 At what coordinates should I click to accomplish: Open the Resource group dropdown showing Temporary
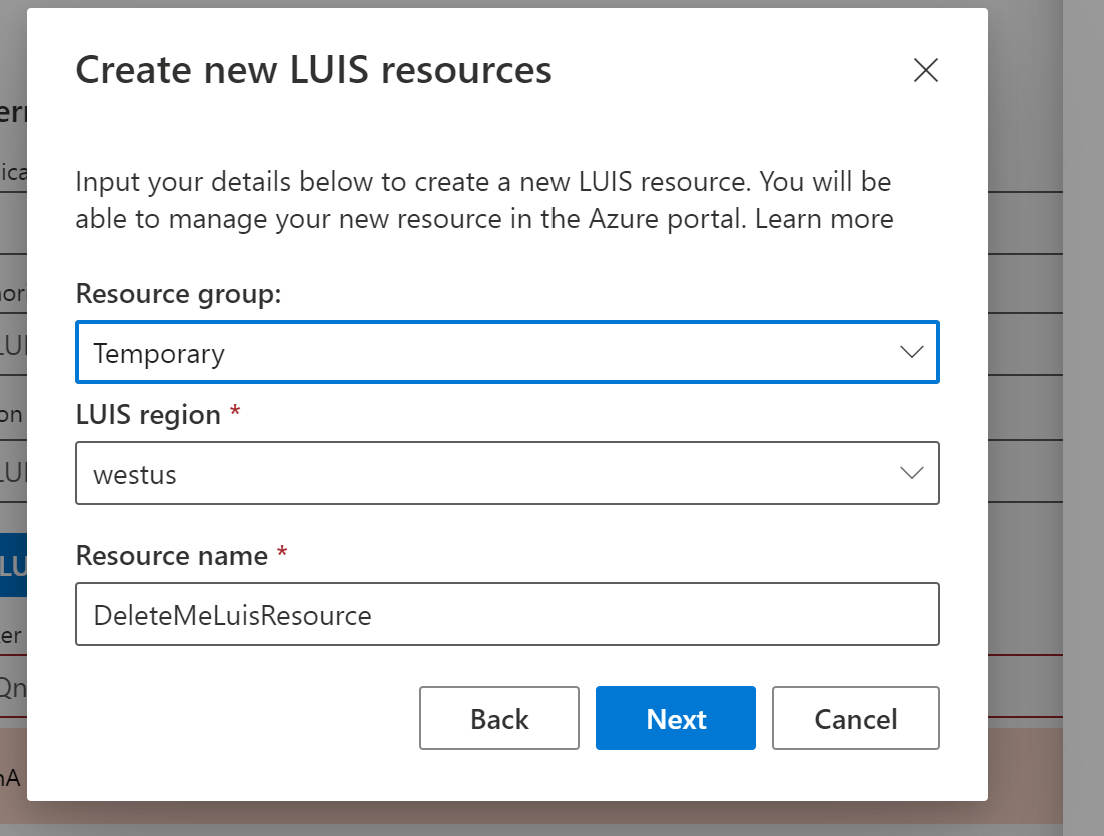pos(507,352)
